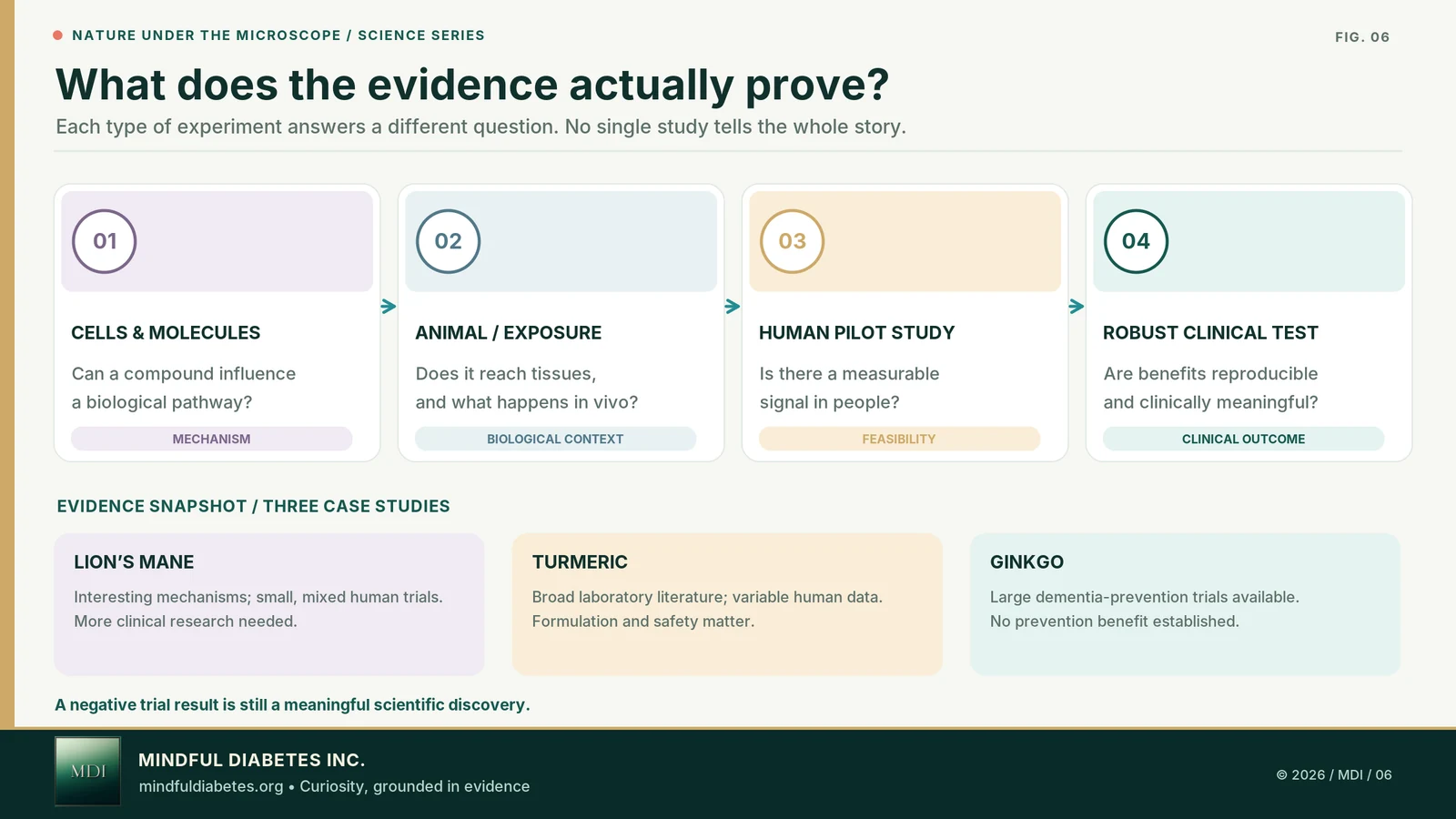This screenshot has height=819, width=1456.
Task: Click 'A negative trial result is still…' statement
Action: (x=292, y=705)
